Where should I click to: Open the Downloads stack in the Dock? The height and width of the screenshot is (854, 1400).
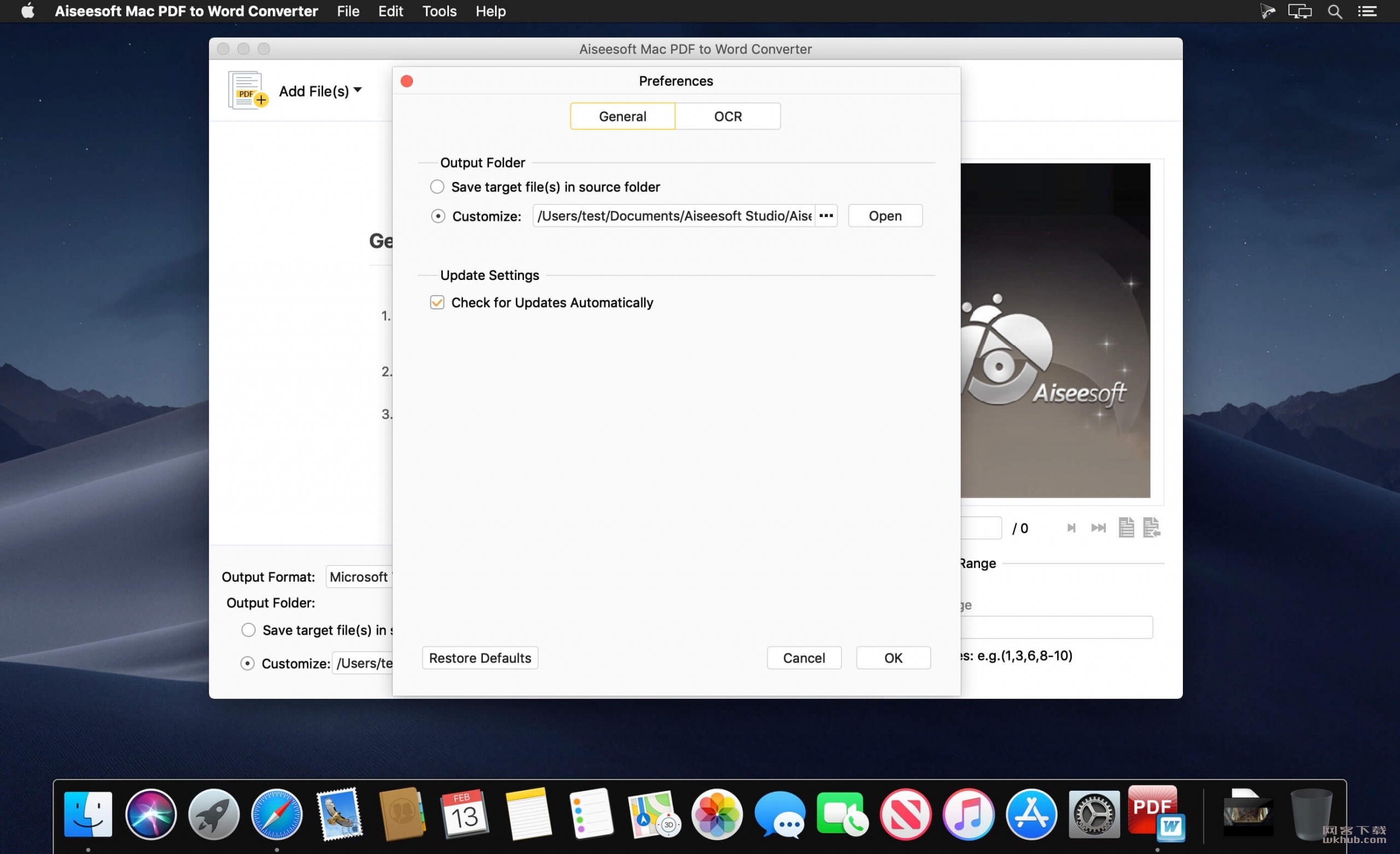pyautogui.click(x=1247, y=812)
